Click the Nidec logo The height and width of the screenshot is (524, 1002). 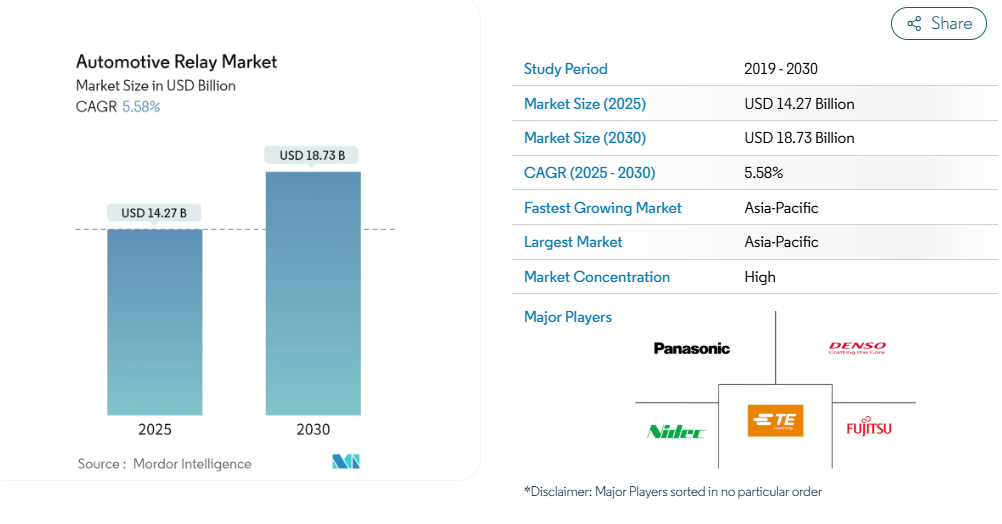676,431
